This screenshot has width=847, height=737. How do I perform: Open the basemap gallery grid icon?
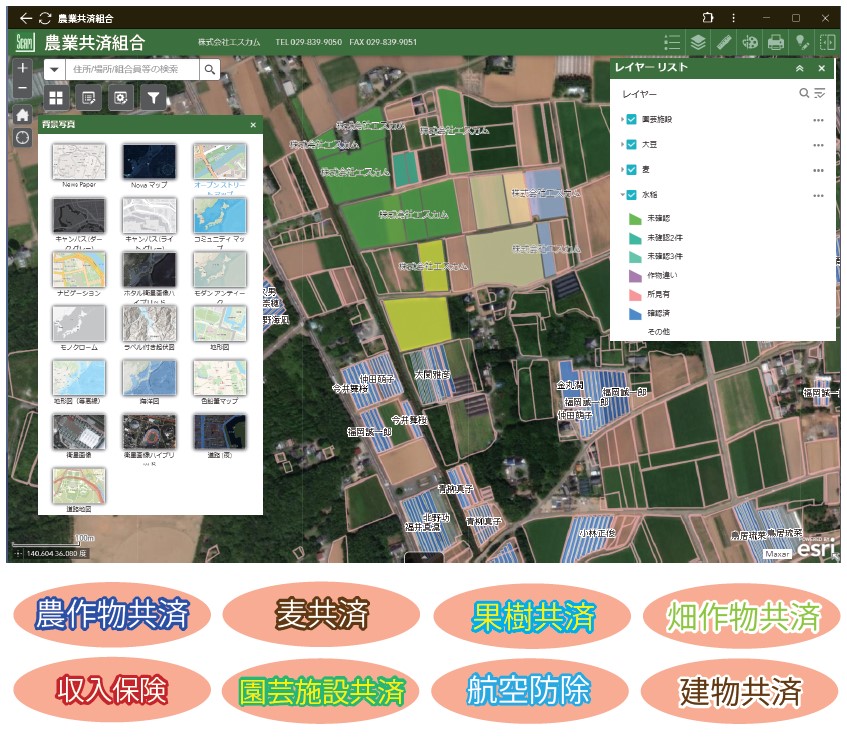point(56,98)
